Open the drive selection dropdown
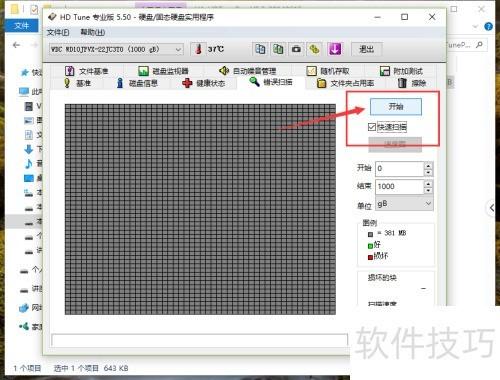This screenshot has height=380, width=500. click(x=116, y=49)
